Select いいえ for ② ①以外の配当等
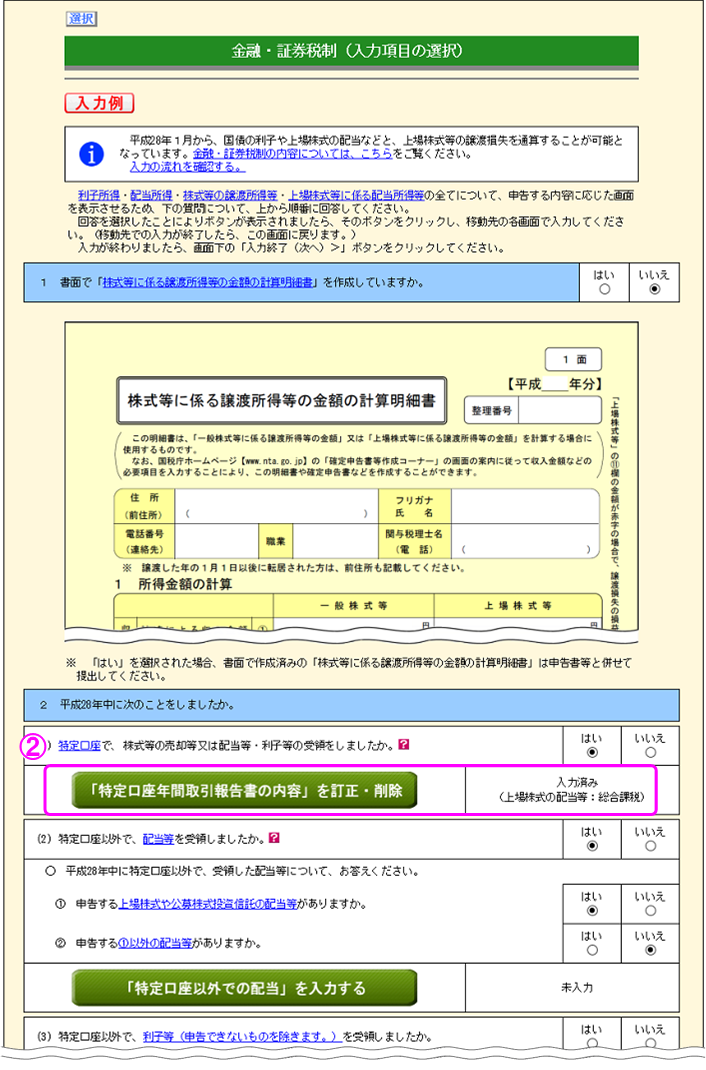 pyautogui.click(x=650, y=950)
